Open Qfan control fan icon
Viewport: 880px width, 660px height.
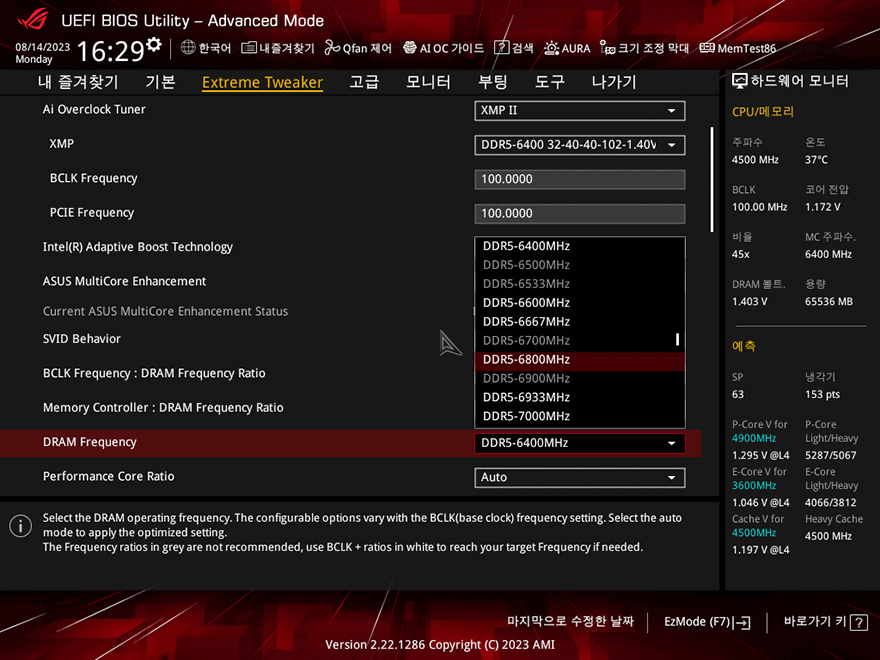pos(332,48)
